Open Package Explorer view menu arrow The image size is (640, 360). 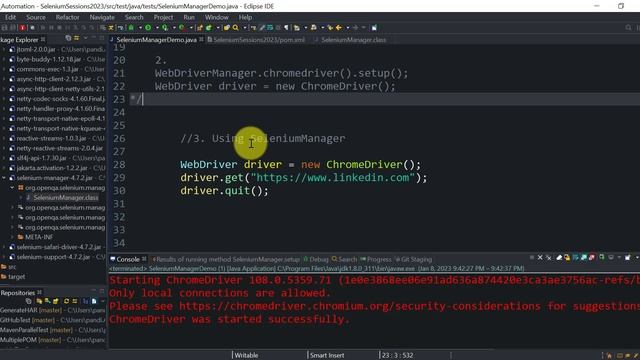pos(85,38)
